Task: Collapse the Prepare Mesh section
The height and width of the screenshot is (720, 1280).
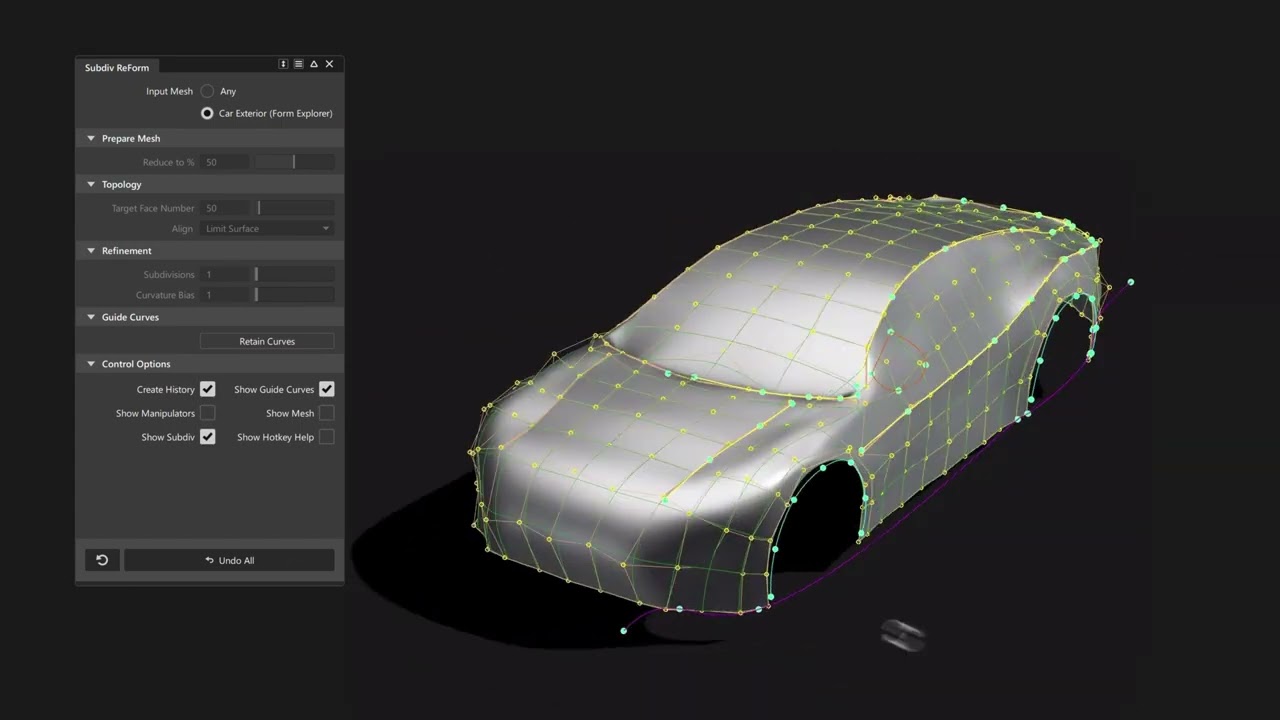Action: pyautogui.click(x=91, y=138)
